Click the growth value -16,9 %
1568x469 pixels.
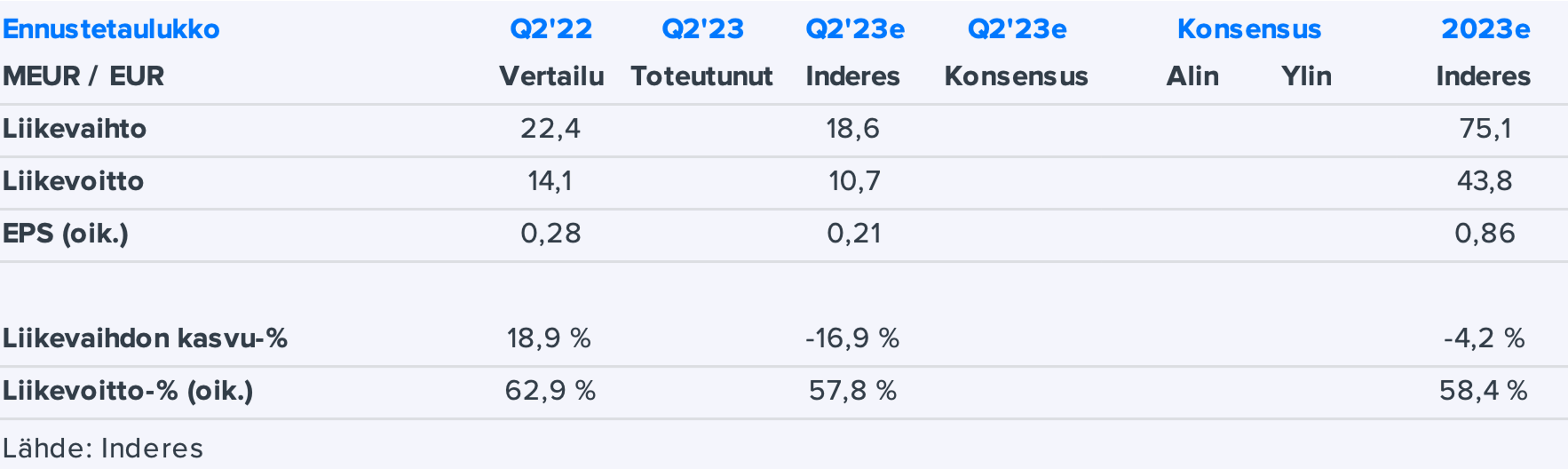[x=852, y=339]
